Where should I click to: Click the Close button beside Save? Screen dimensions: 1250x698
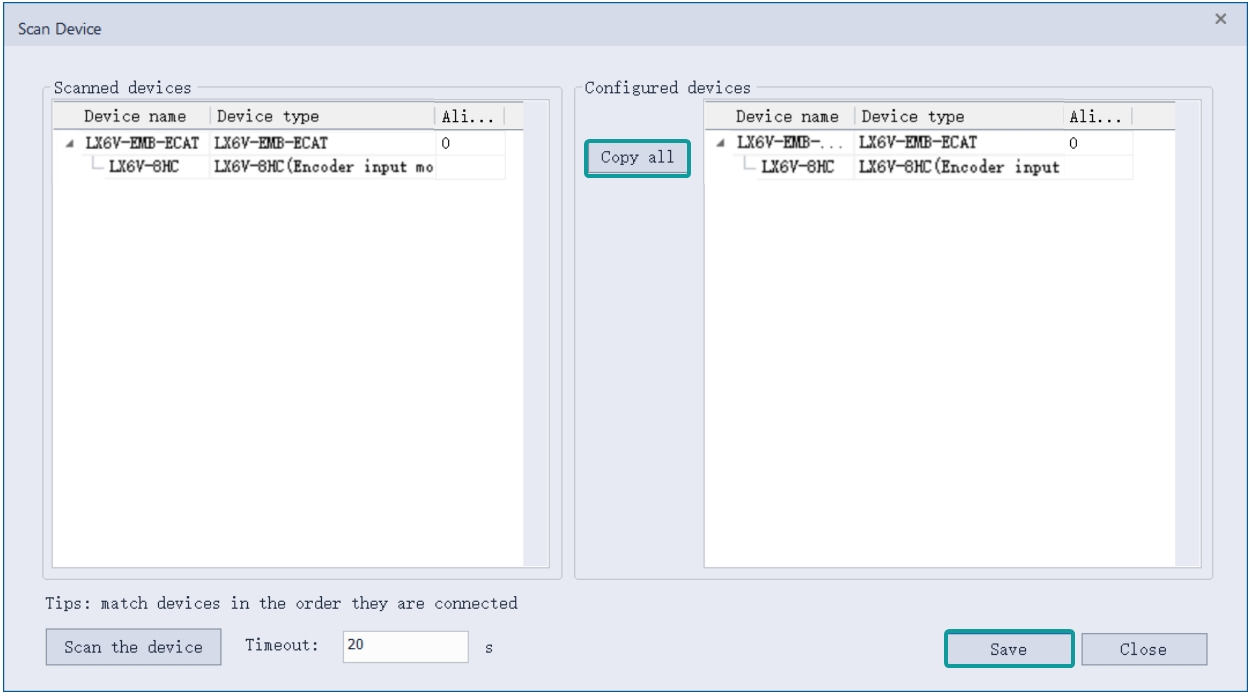[1143, 649]
